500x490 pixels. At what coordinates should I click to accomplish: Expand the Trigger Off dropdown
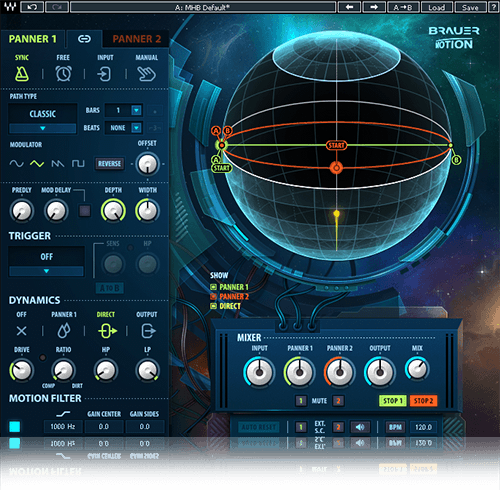[46, 271]
